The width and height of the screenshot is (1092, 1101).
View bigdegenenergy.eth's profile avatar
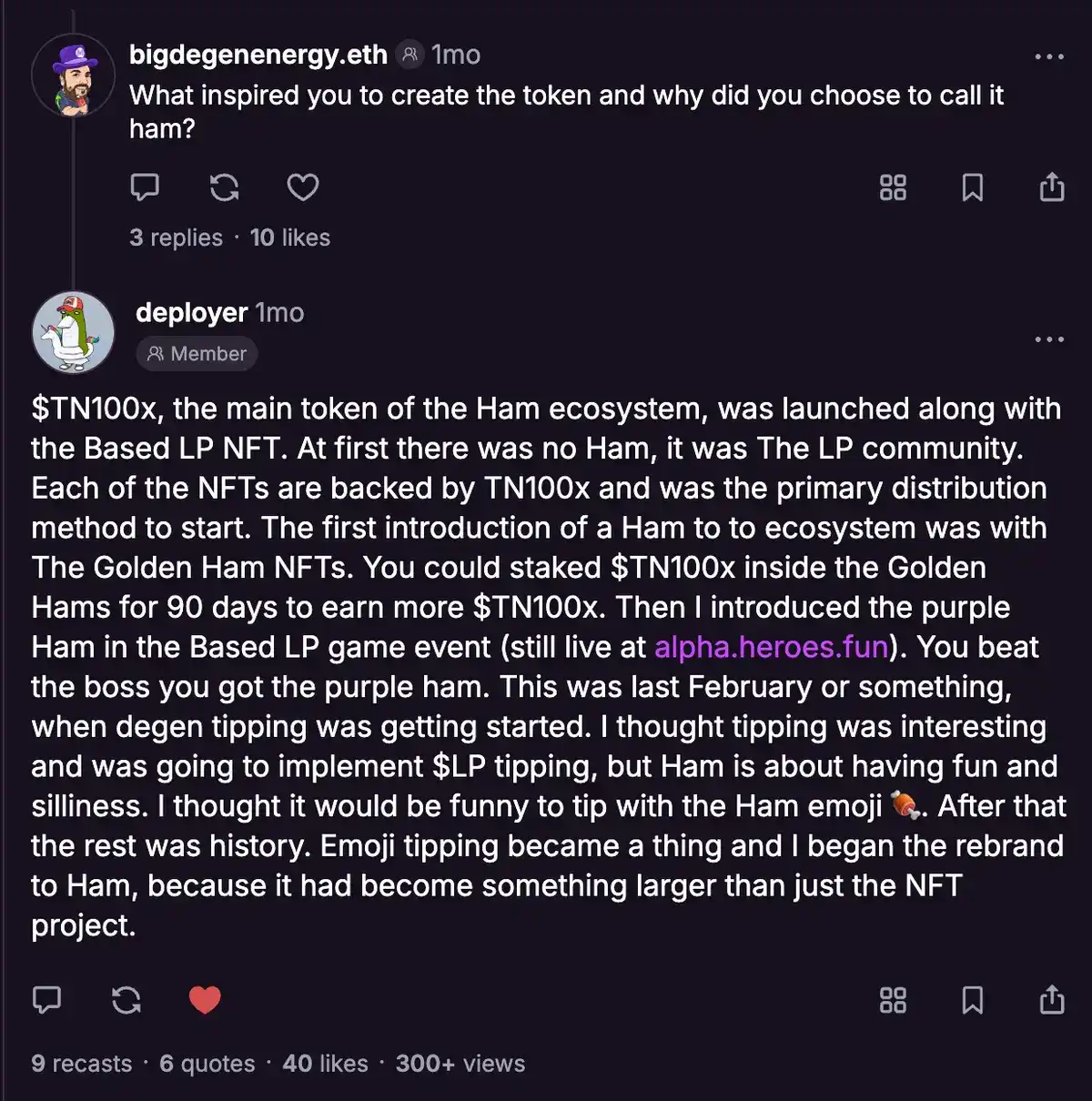[x=73, y=77]
